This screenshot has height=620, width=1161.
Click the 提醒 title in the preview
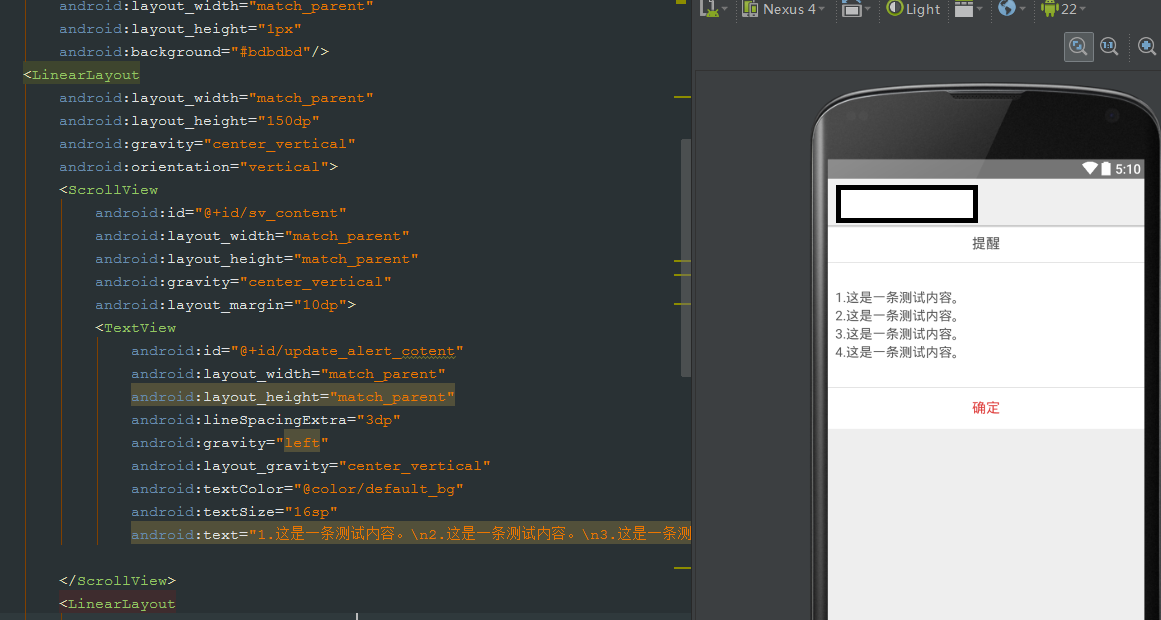coord(986,244)
